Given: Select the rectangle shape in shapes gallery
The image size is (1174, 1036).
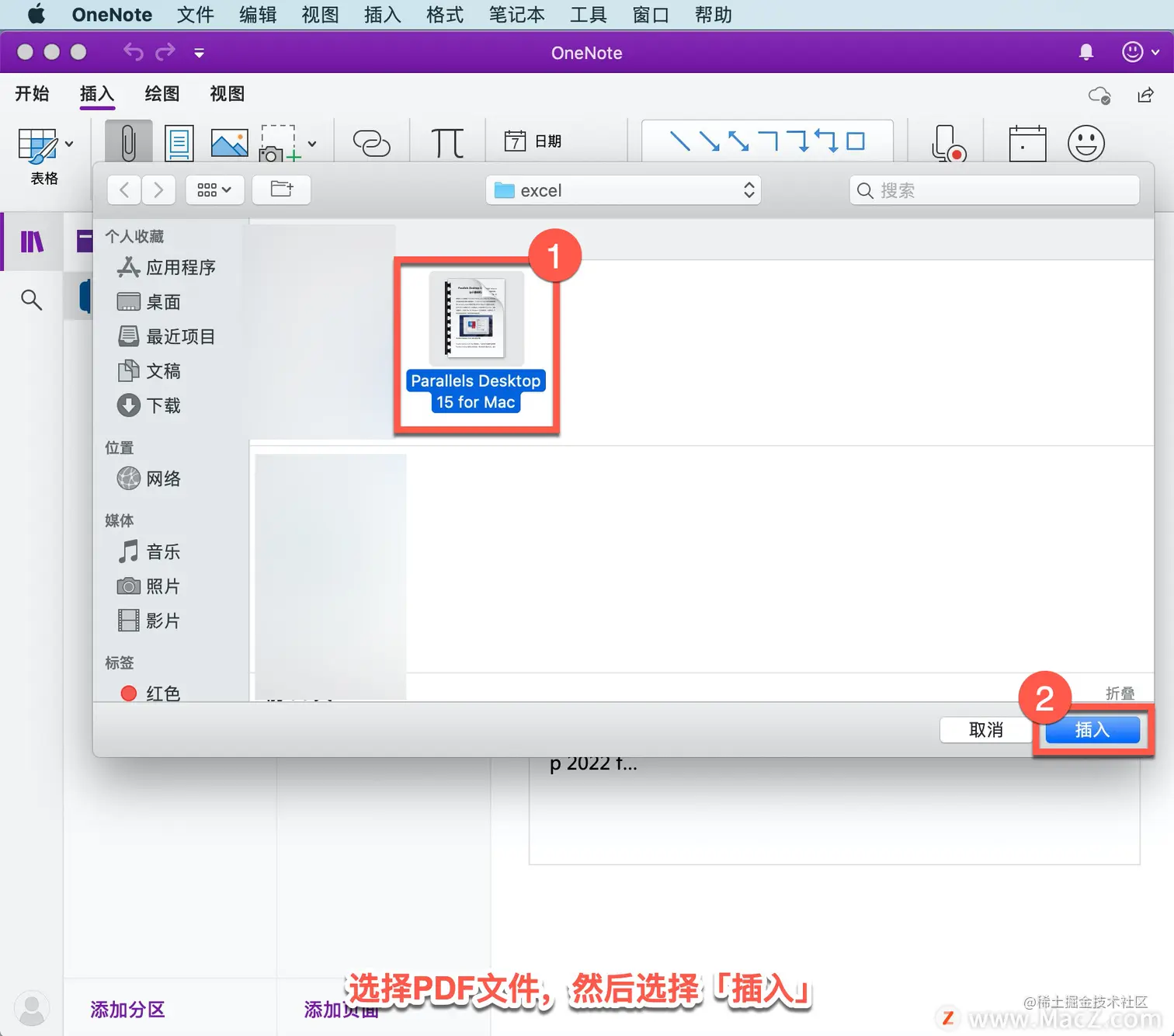Looking at the screenshot, I should pos(856,141).
